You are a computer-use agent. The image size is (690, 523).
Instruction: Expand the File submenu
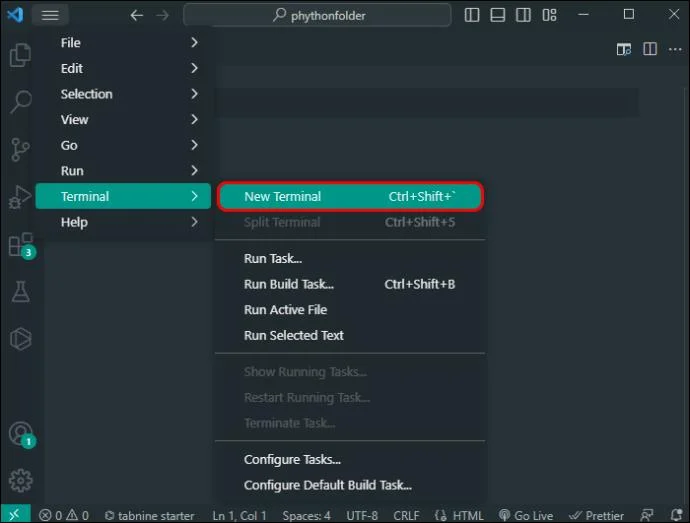click(x=123, y=43)
